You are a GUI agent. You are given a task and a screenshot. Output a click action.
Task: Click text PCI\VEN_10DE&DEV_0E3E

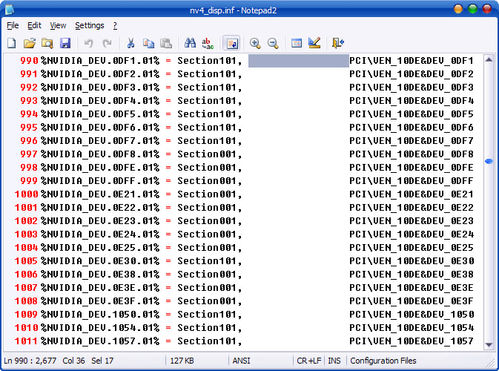pyautogui.click(x=411, y=288)
